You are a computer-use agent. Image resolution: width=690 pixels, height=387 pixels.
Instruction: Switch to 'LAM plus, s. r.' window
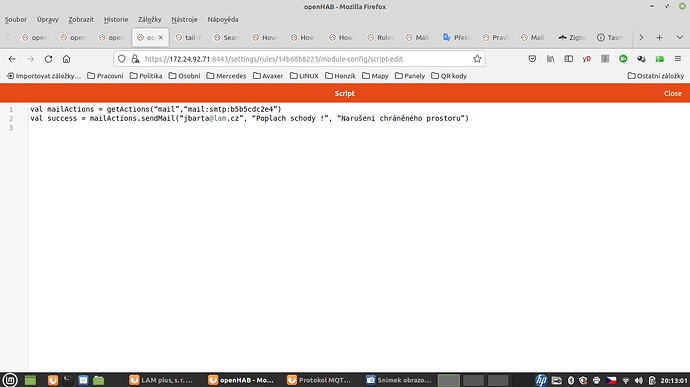[162, 380]
